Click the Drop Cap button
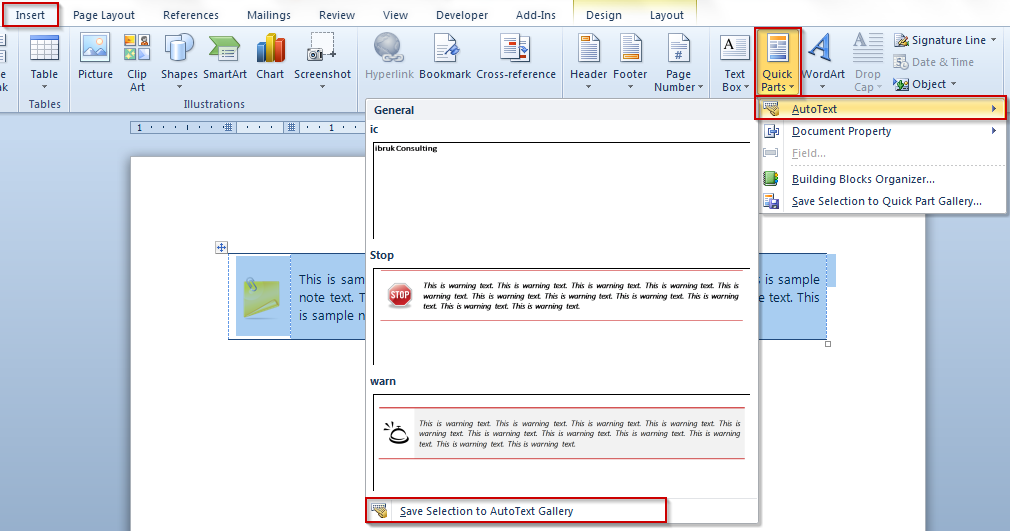1010x531 pixels. [x=868, y=63]
